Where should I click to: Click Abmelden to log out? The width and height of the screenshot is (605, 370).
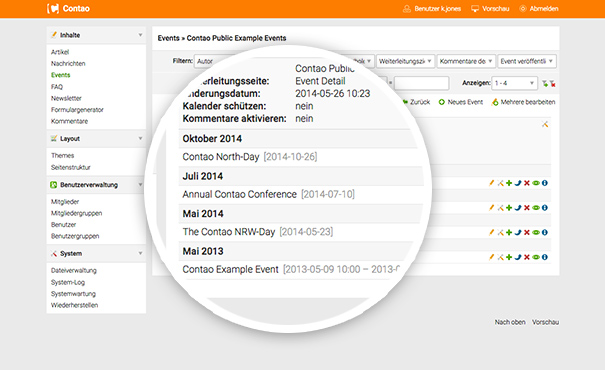(539, 8)
